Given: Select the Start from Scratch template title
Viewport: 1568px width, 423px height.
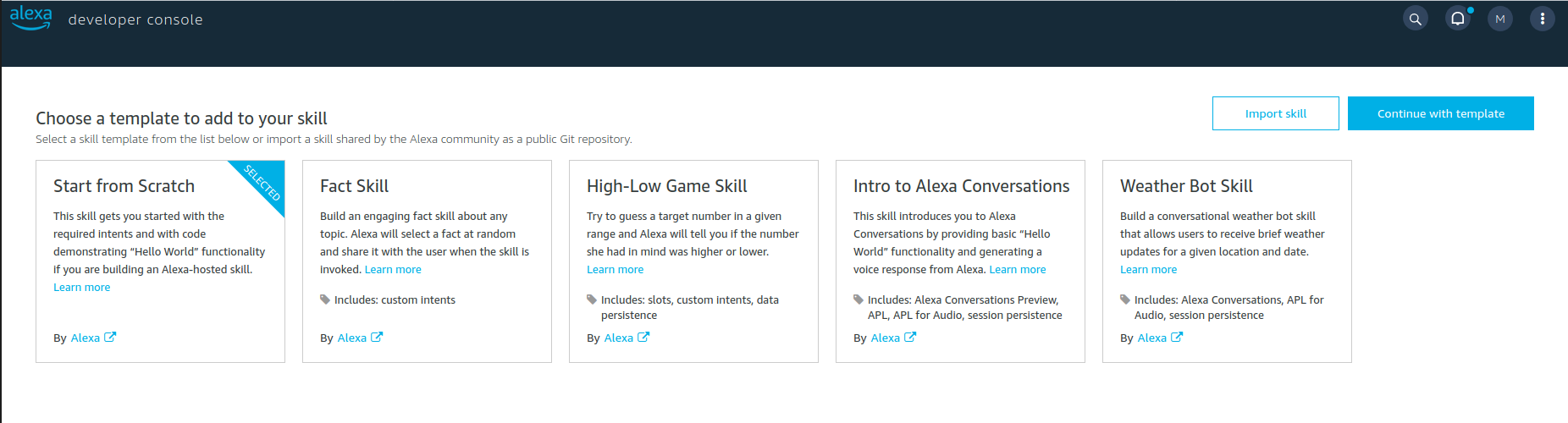Looking at the screenshot, I should 124,186.
